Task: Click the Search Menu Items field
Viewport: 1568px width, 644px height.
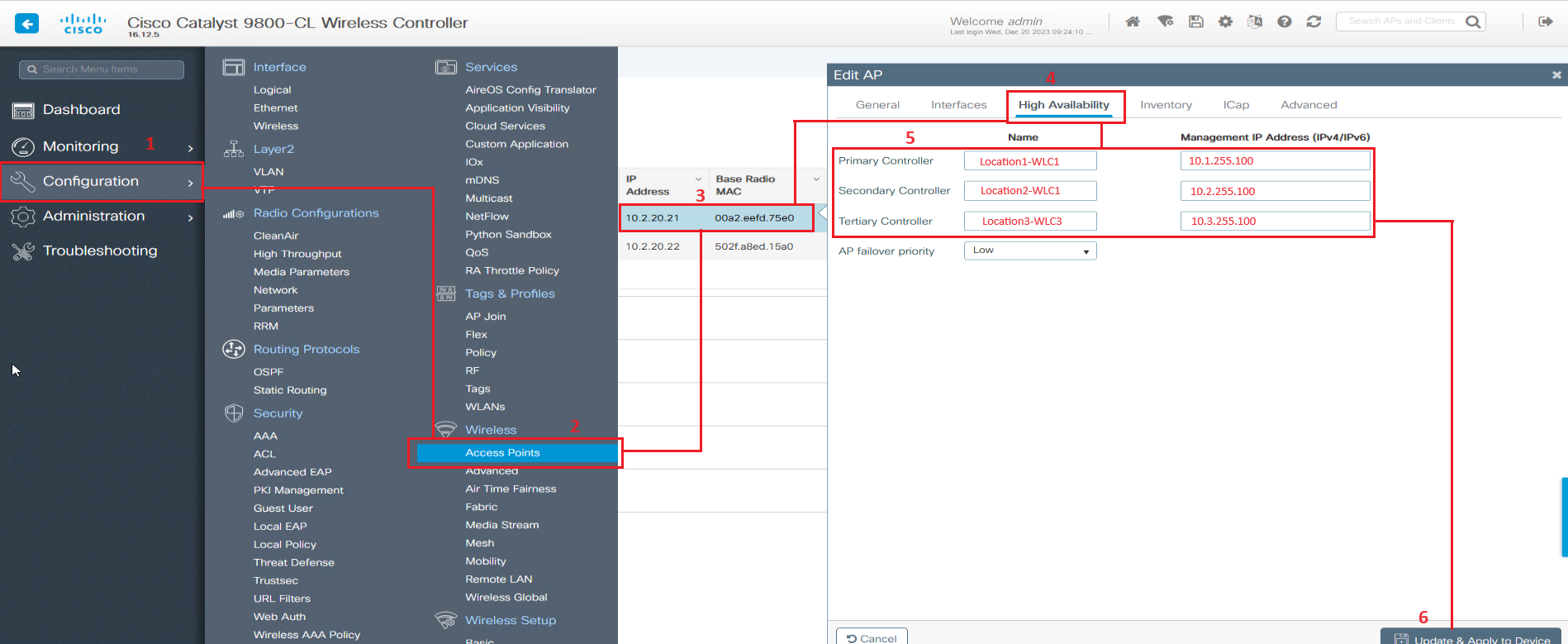Action: 102,69
